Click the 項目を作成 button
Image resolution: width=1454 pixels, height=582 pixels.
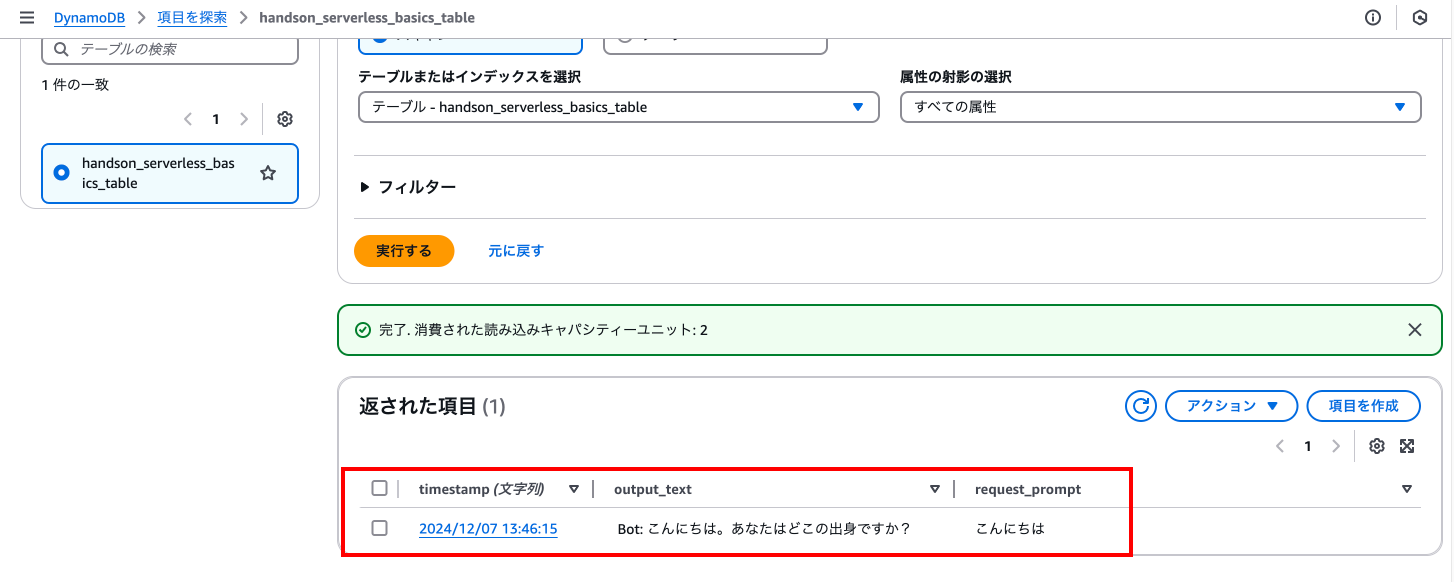click(x=1363, y=406)
